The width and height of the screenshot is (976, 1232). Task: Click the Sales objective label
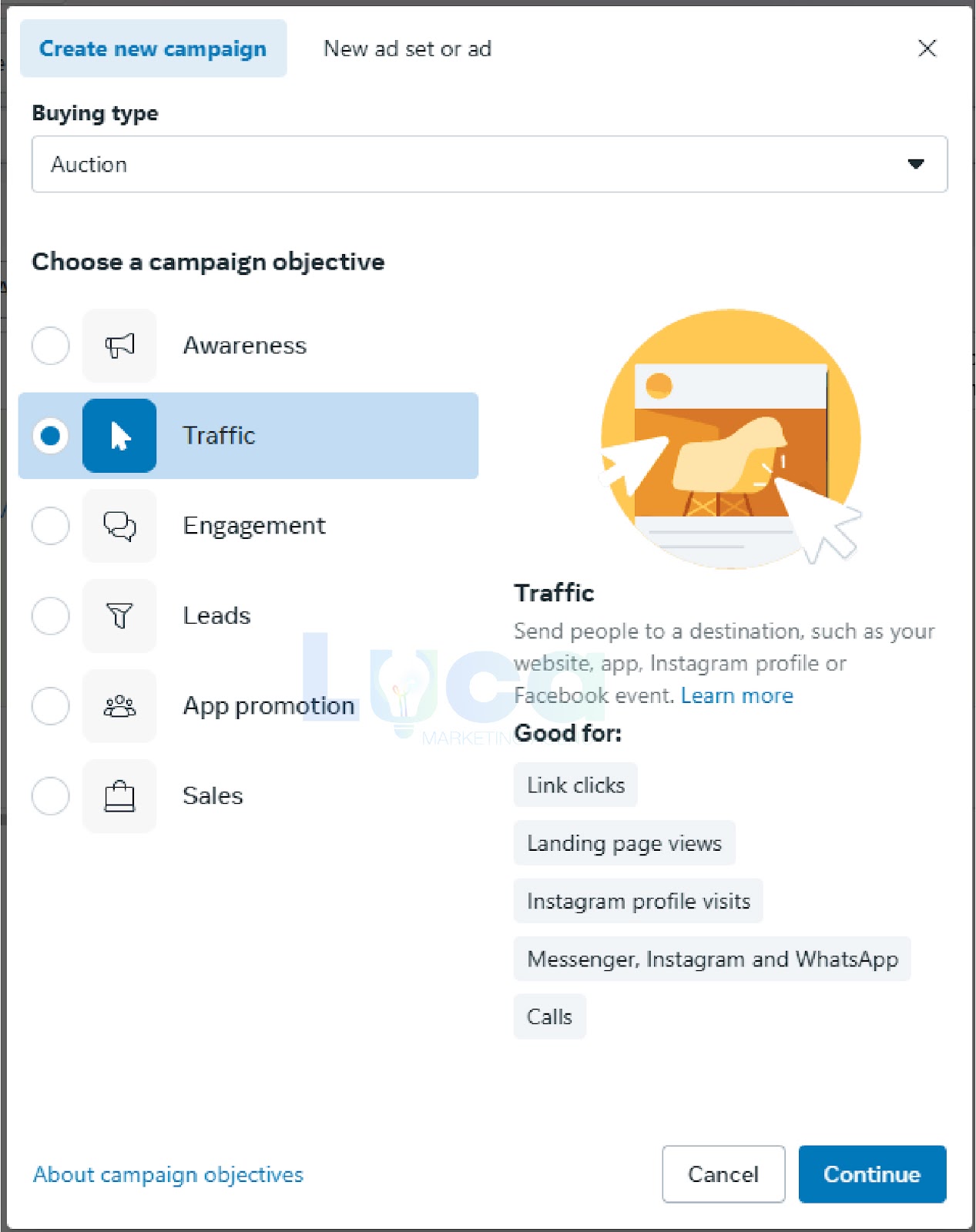point(213,796)
